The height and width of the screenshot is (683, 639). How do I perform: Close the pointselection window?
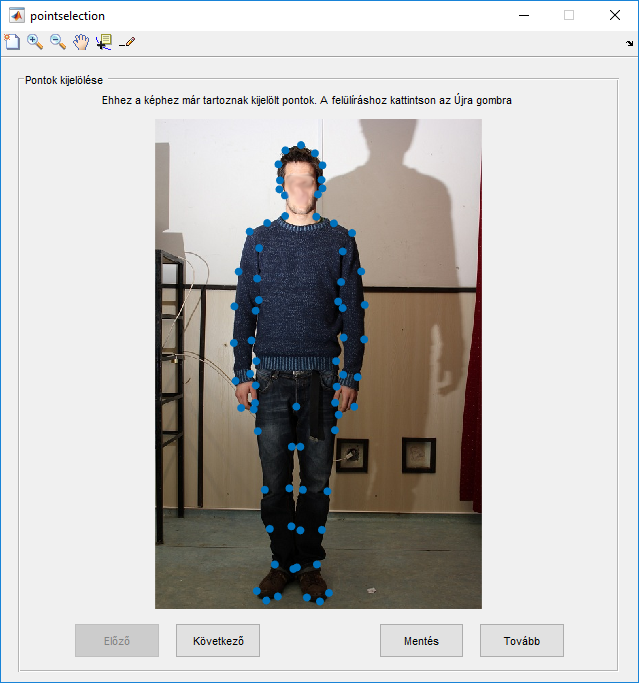click(614, 15)
